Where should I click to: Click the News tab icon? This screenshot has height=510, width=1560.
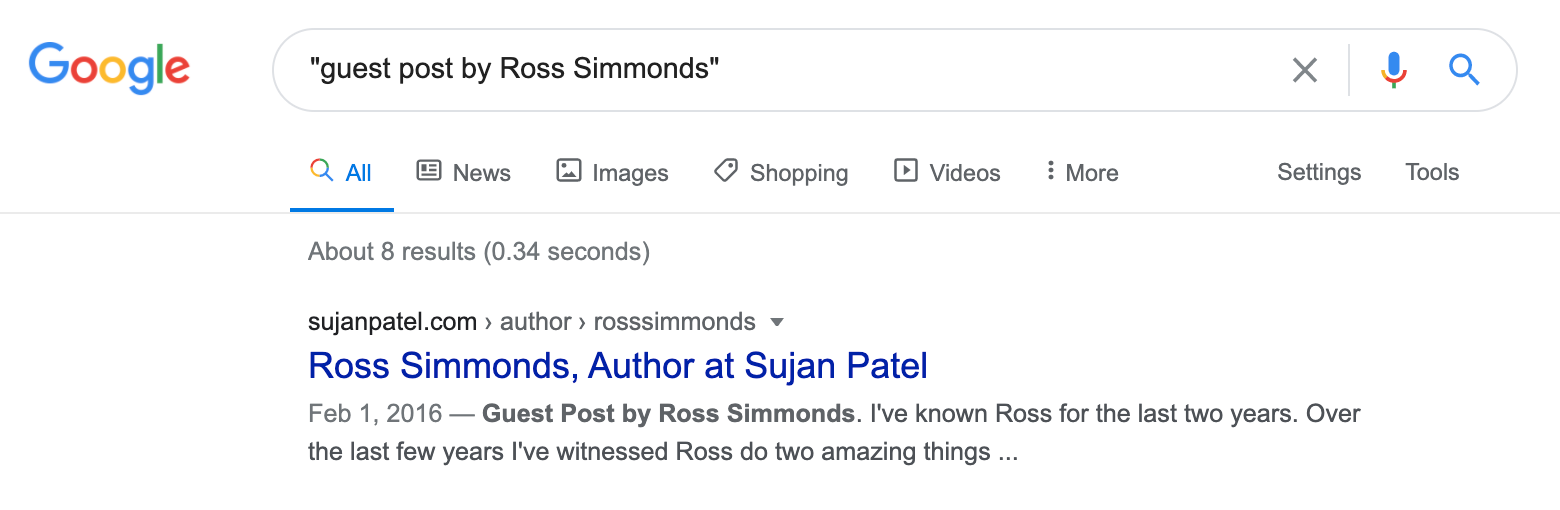coord(429,171)
